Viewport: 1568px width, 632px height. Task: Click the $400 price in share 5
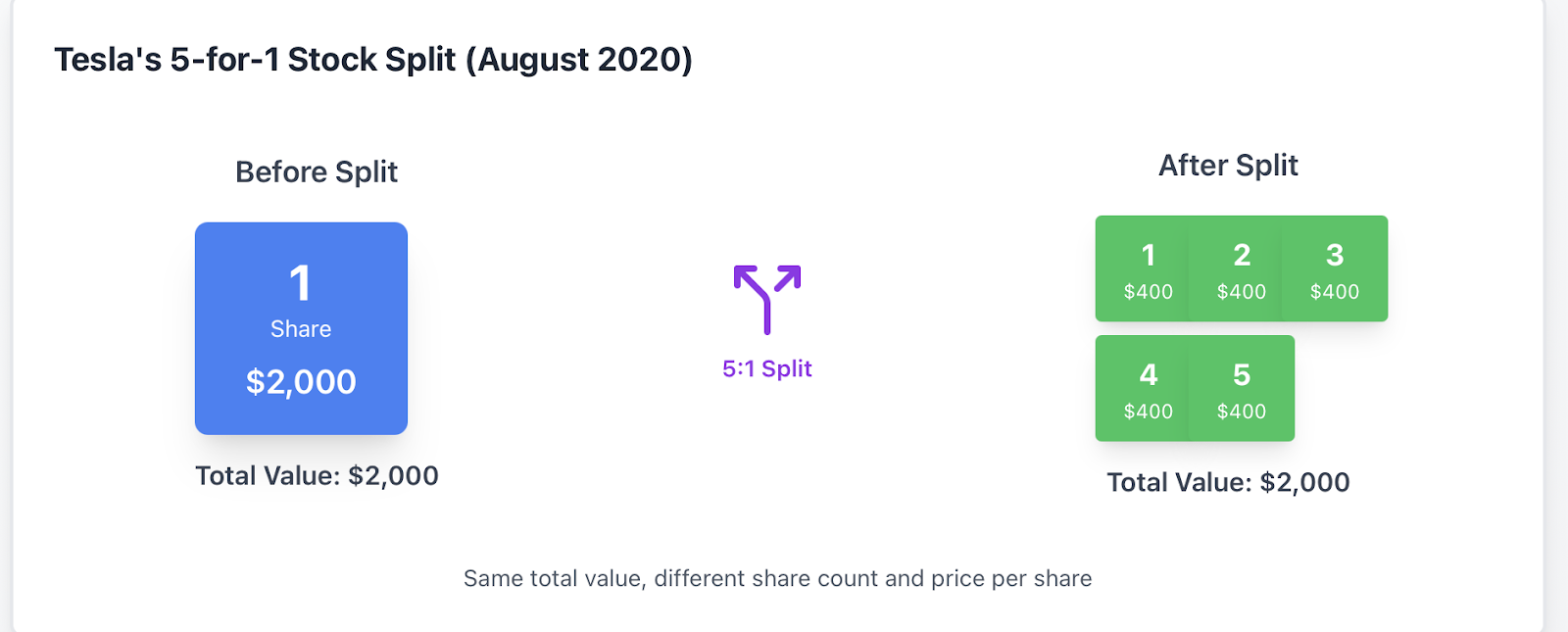click(1242, 412)
